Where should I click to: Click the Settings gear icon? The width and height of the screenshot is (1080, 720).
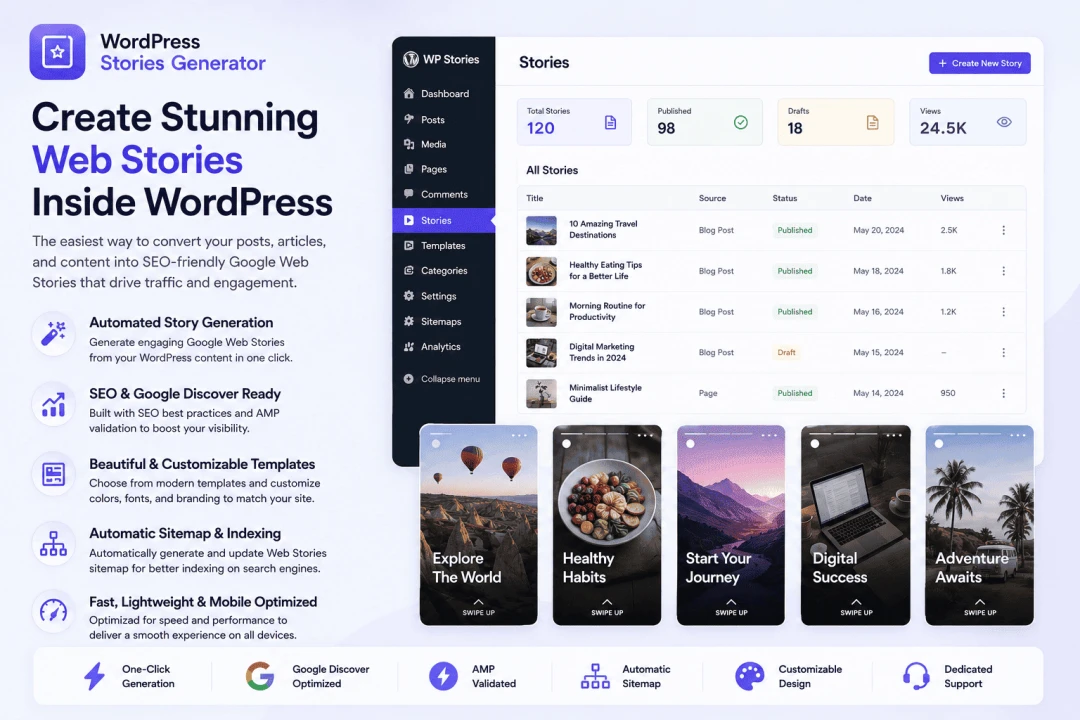pyautogui.click(x=408, y=296)
